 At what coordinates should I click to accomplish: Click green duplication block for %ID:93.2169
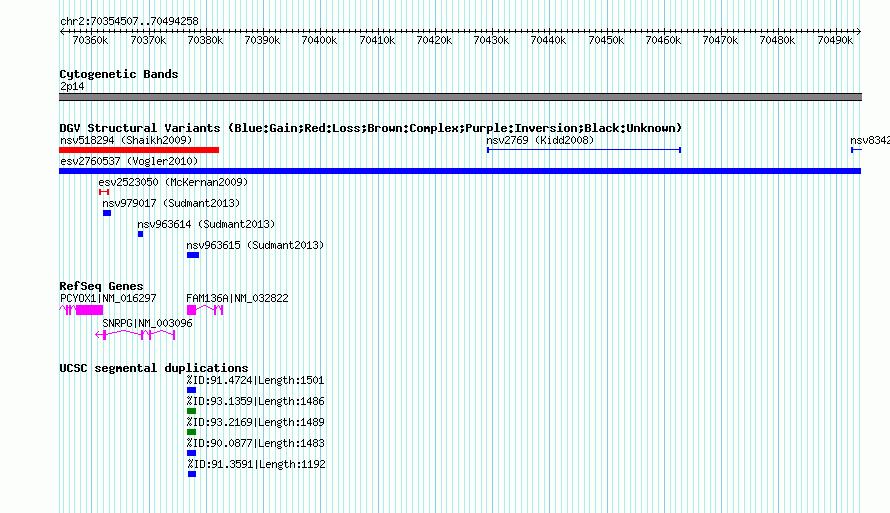(191, 432)
